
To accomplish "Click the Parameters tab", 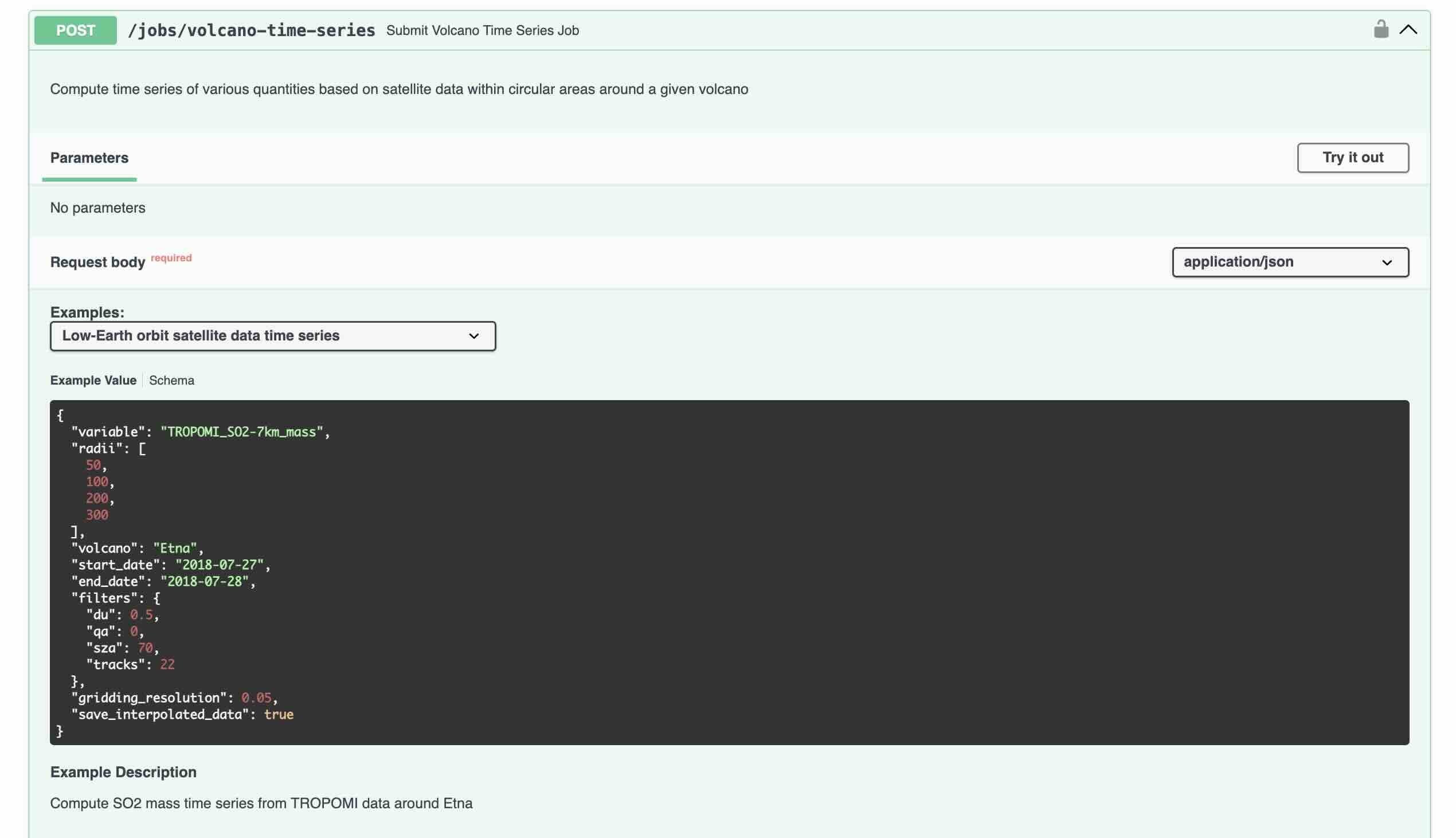I will 89,158.
